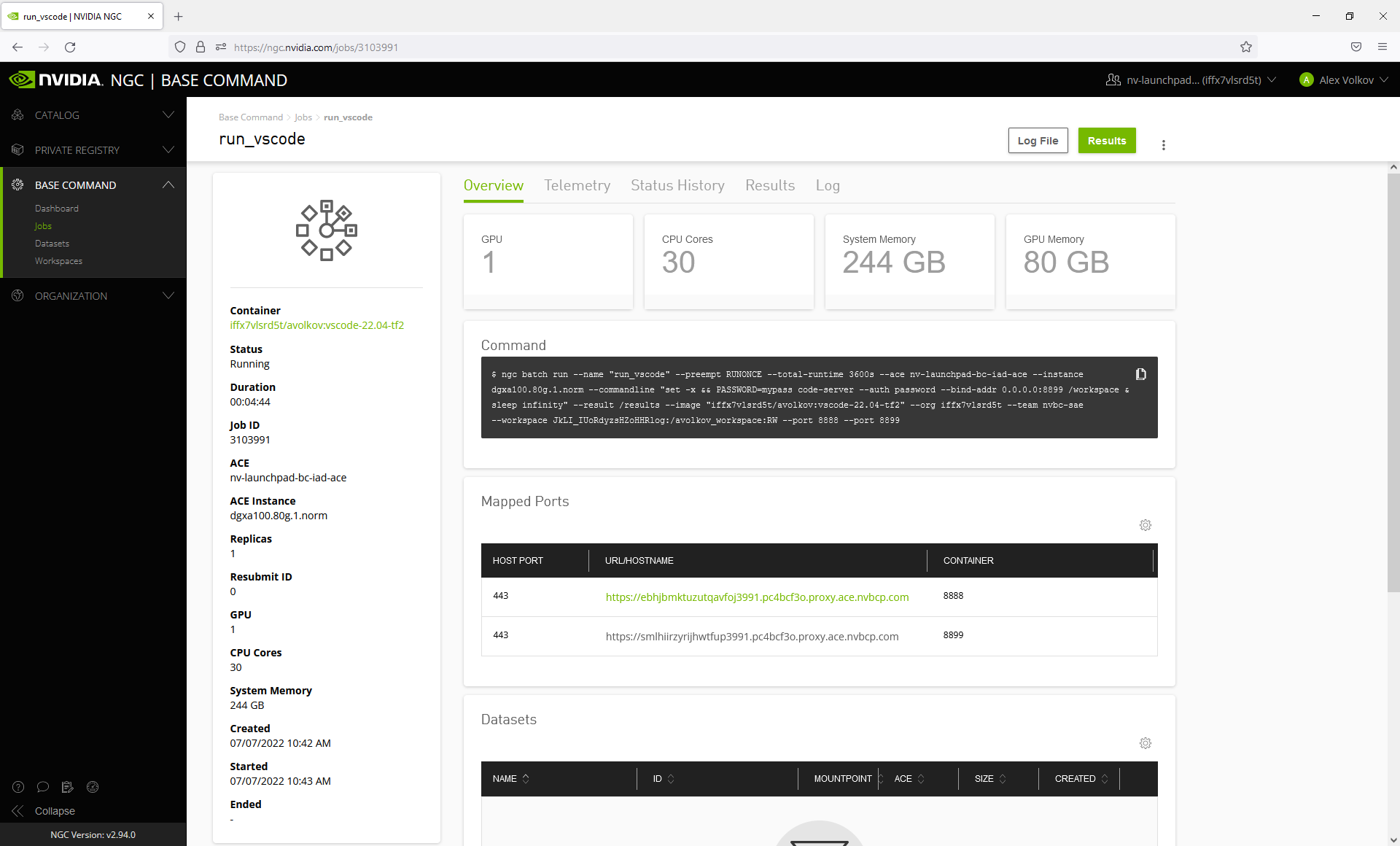Open the feedback chat bubble icon
Image resolution: width=1400 pixels, height=846 pixels.
point(43,787)
